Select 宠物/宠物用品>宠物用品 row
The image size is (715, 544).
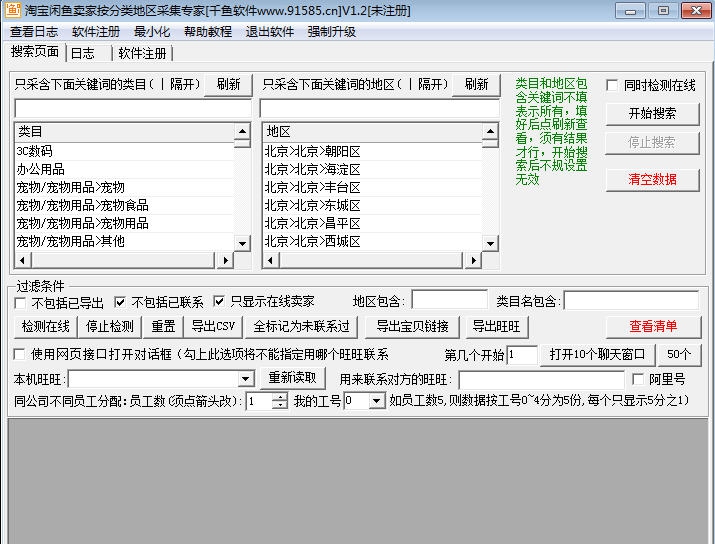click(124, 223)
